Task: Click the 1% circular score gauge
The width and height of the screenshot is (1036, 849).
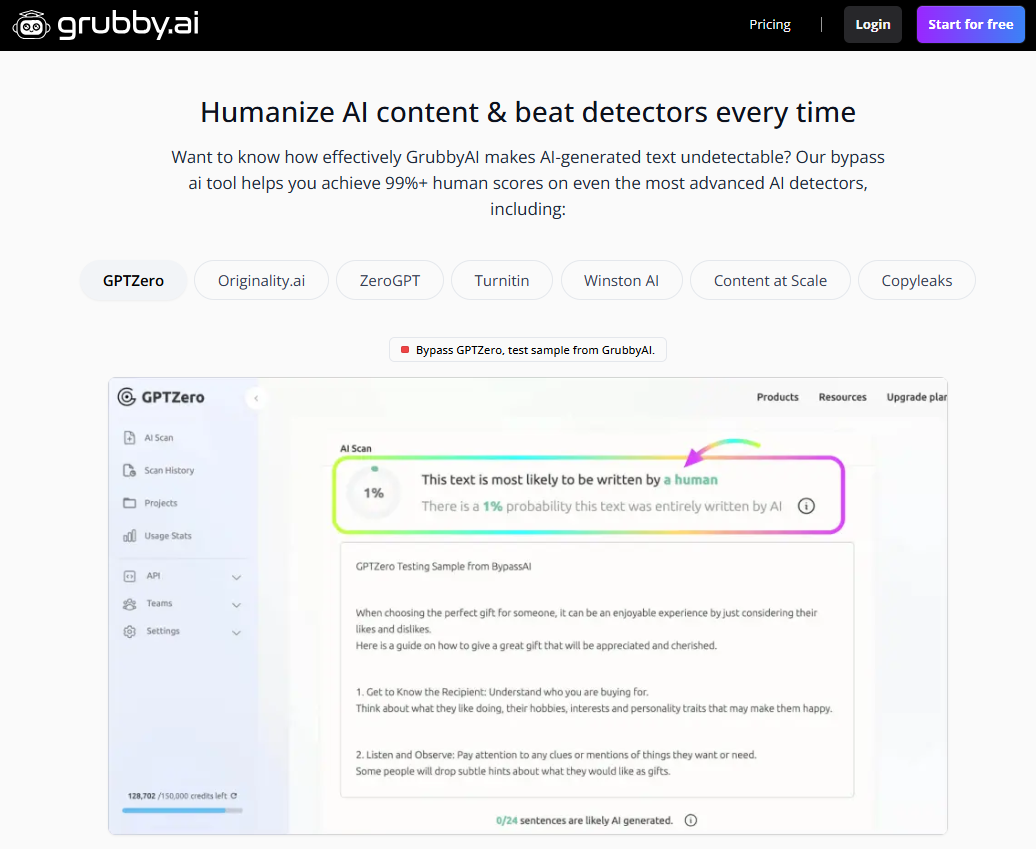Action: point(374,493)
